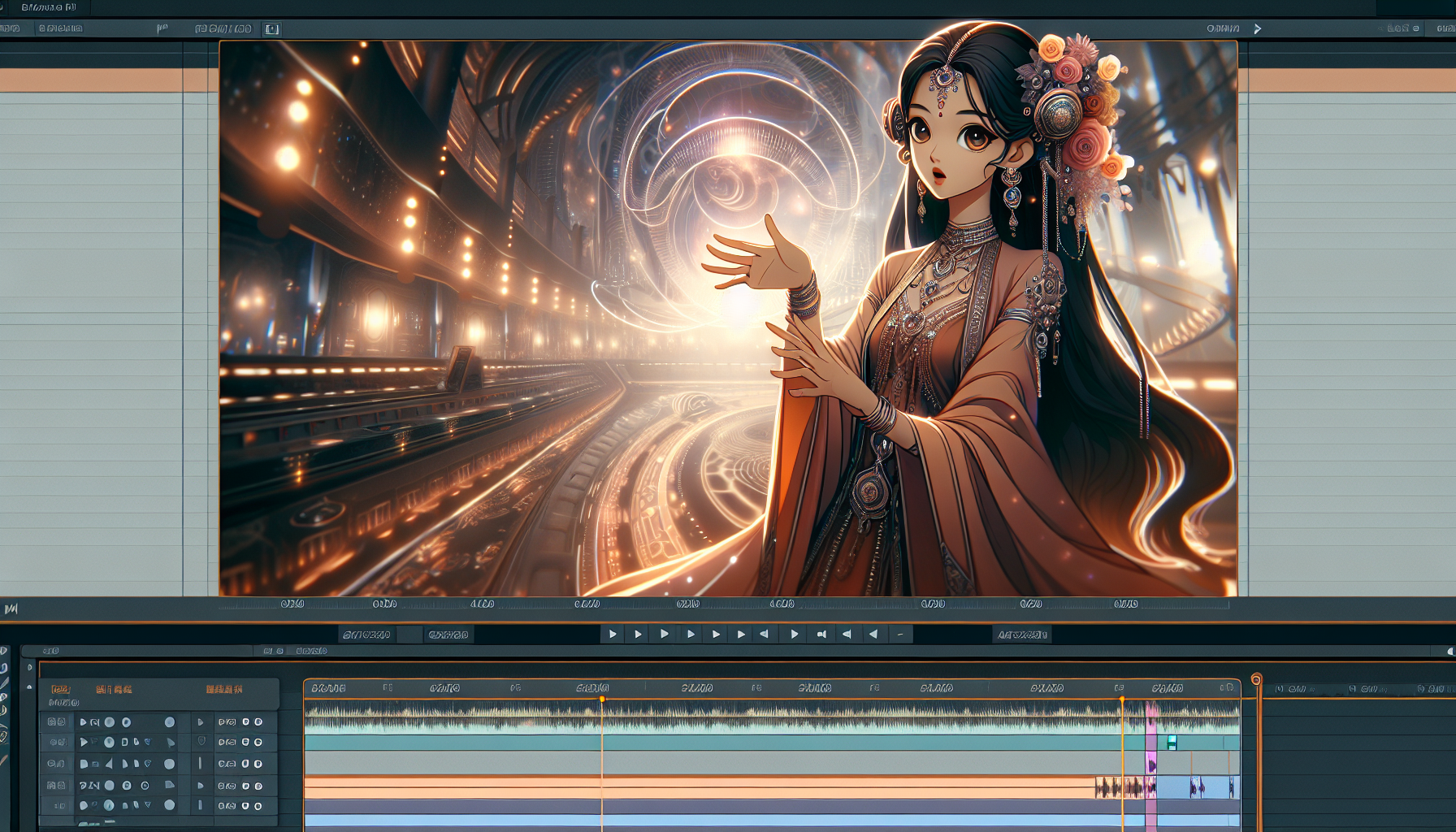Select the project tab at window top left

tap(49, 7)
